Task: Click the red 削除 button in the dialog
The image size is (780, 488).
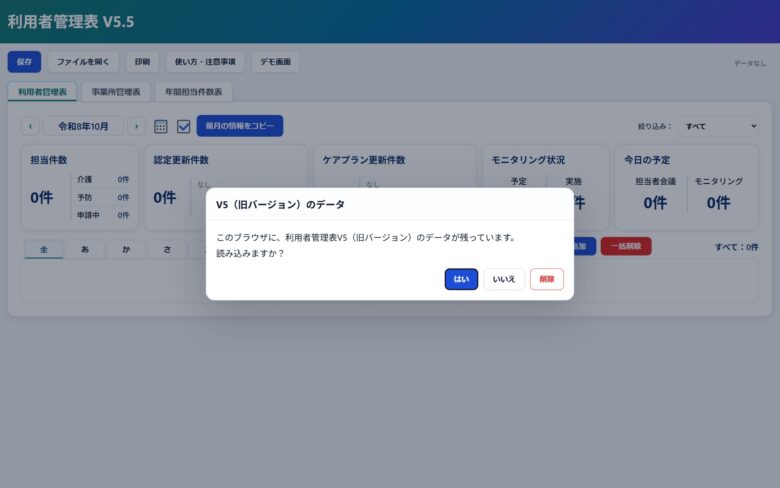Action: click(x=547, y=279)
